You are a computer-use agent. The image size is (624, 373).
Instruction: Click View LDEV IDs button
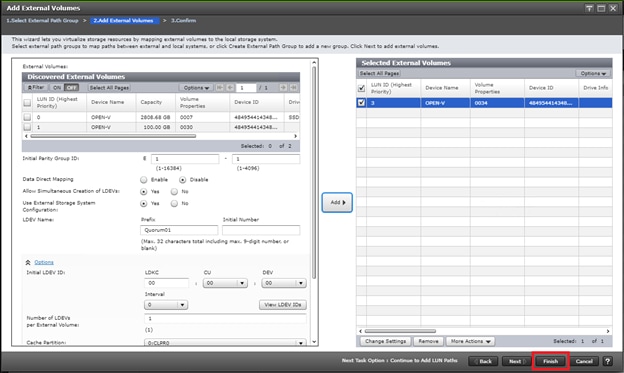tap(283, 305)
